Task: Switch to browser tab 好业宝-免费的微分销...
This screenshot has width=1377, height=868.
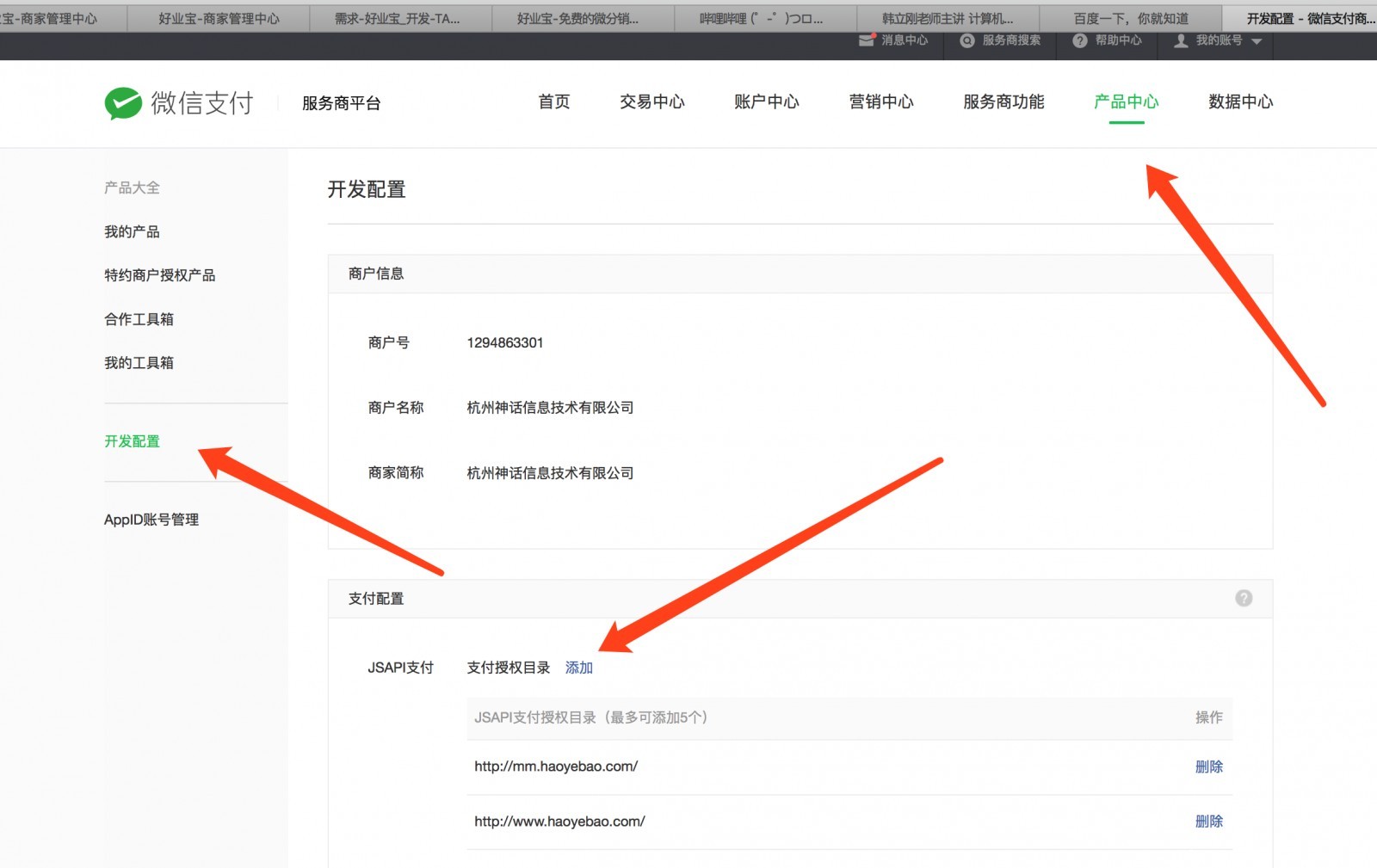Action: point(583,18)
